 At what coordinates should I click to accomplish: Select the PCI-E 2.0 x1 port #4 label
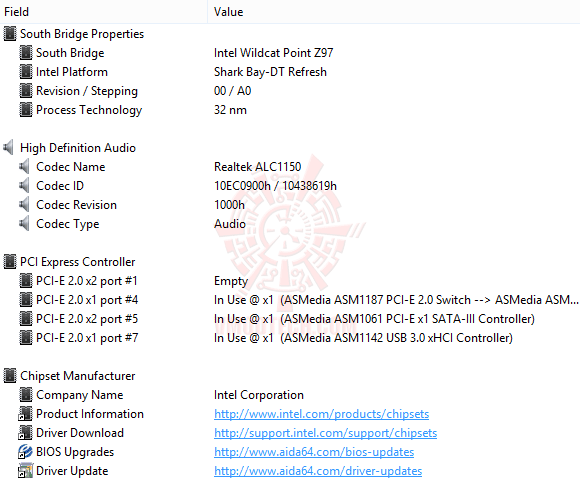click(87, 300)
